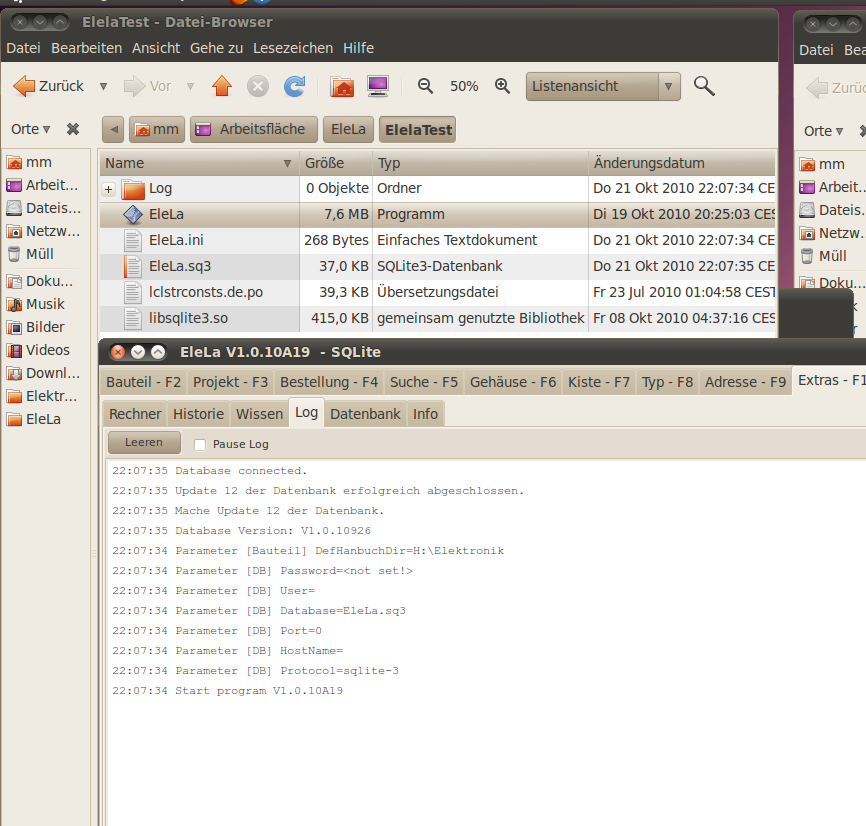Click the Arbeitsfläche path button

255,129
